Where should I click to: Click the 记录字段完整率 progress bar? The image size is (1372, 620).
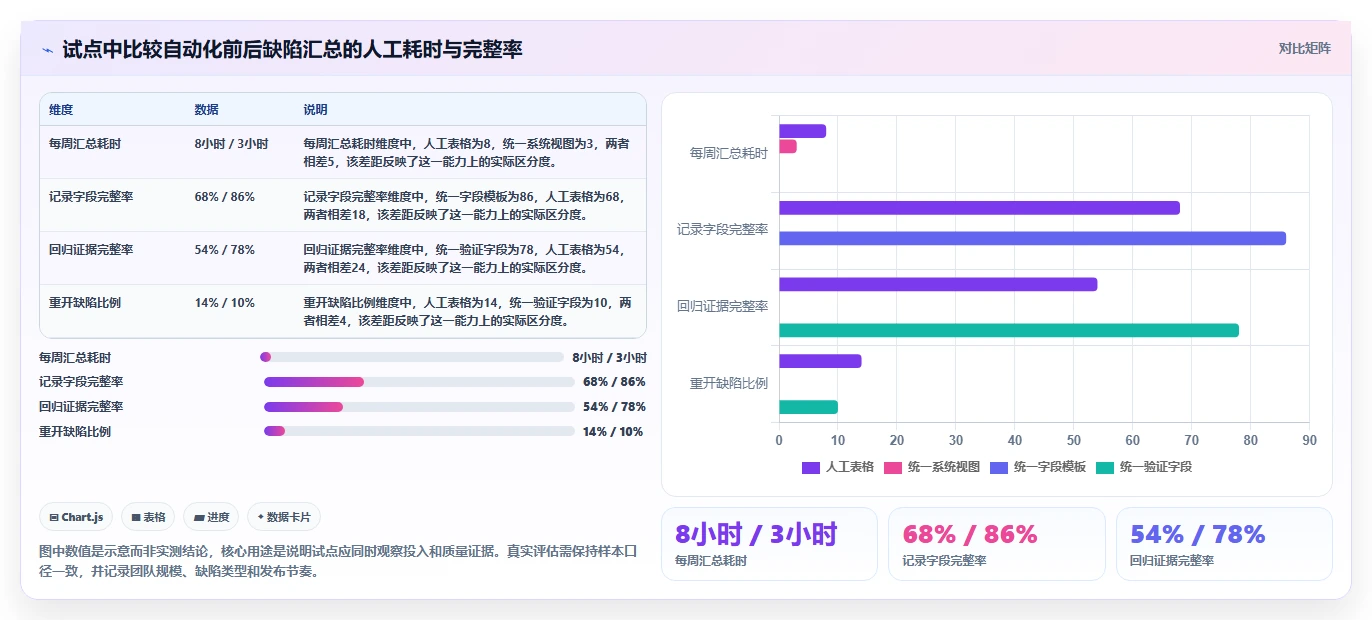click(x=419, y=382)
